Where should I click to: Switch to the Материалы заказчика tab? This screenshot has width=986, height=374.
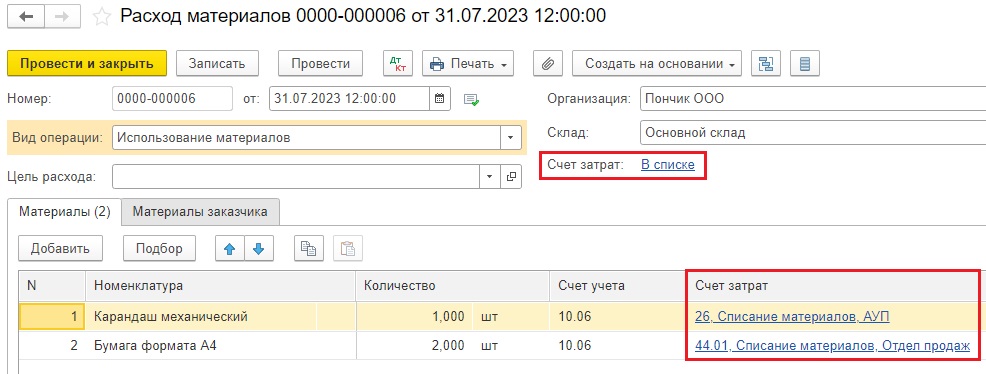click(200, 212)
